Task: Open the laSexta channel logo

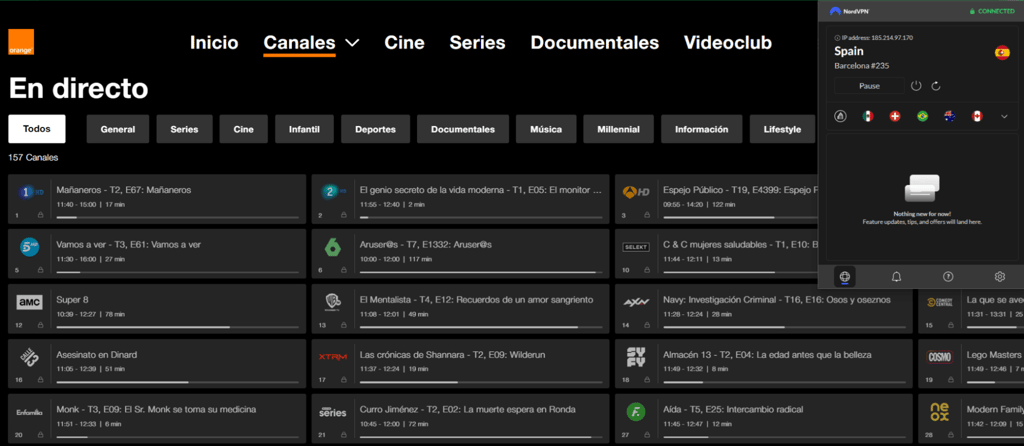Action: click(333, 247)
